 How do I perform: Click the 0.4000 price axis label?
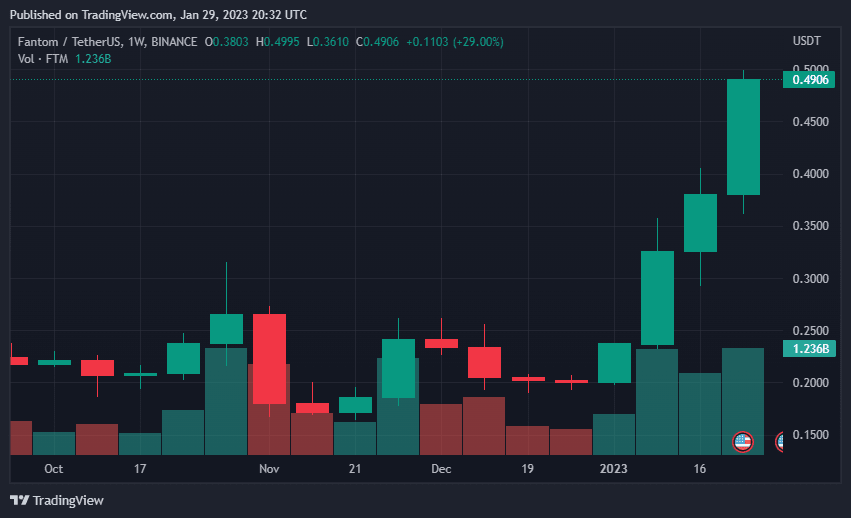pos(810,174)
